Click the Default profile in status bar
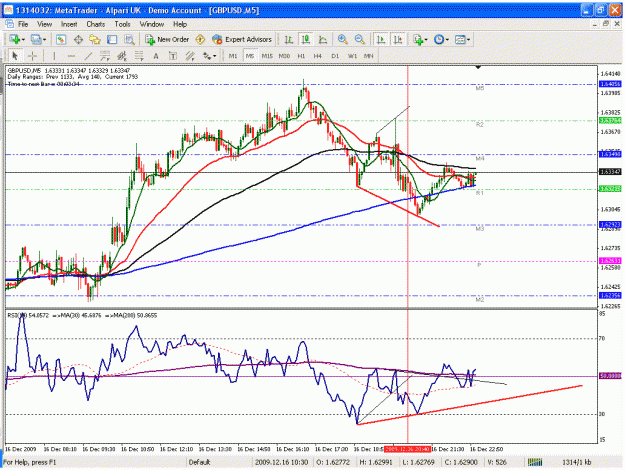This screenshot has width=625, height=470. (x=199, y=462)
